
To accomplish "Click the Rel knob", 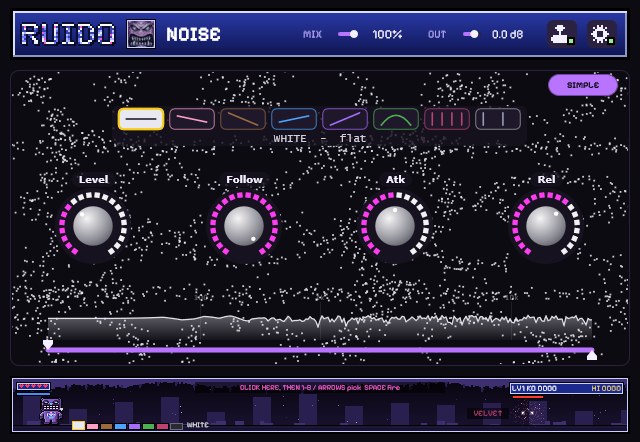I will [546, 226].
